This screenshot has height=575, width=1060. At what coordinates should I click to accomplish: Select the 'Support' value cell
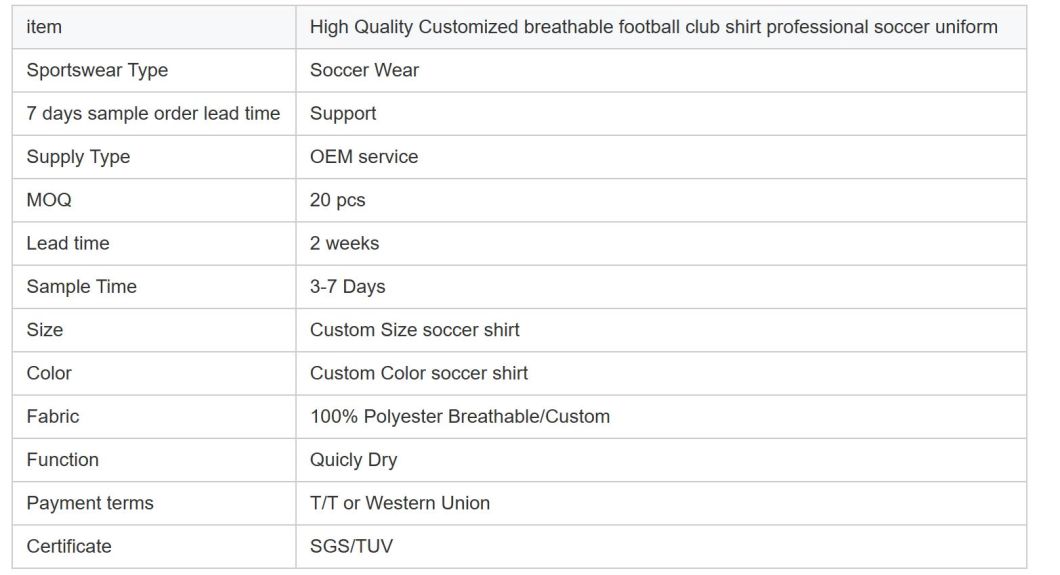343,114
